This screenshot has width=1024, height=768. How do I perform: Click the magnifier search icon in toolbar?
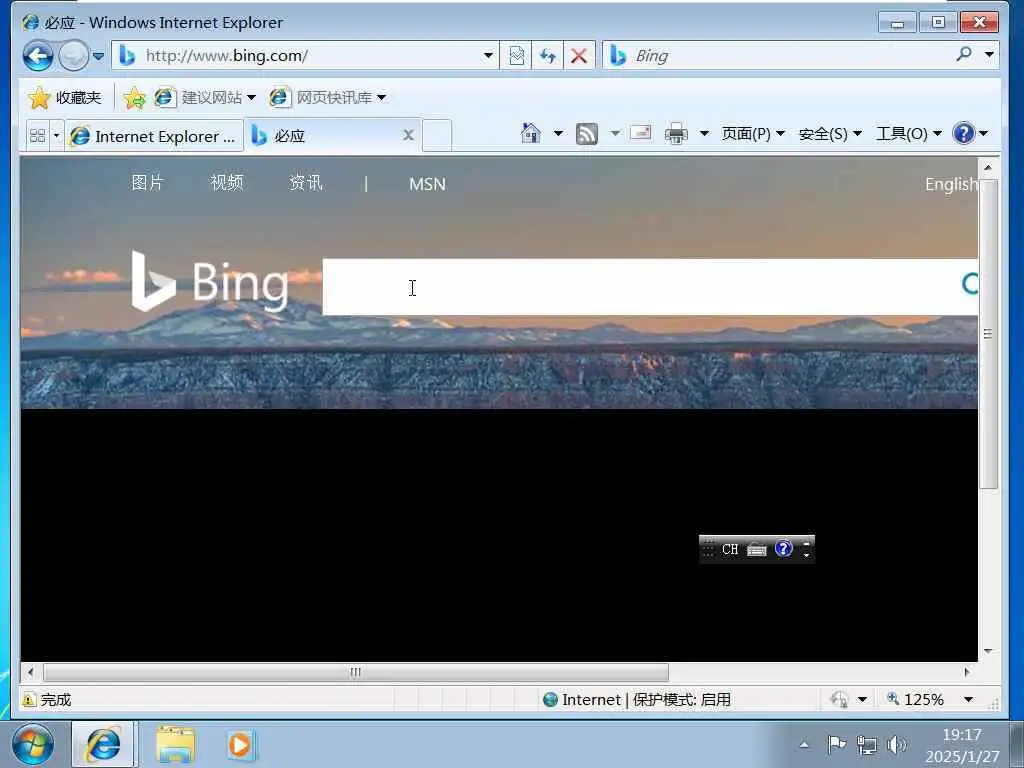tap(964, 55)
